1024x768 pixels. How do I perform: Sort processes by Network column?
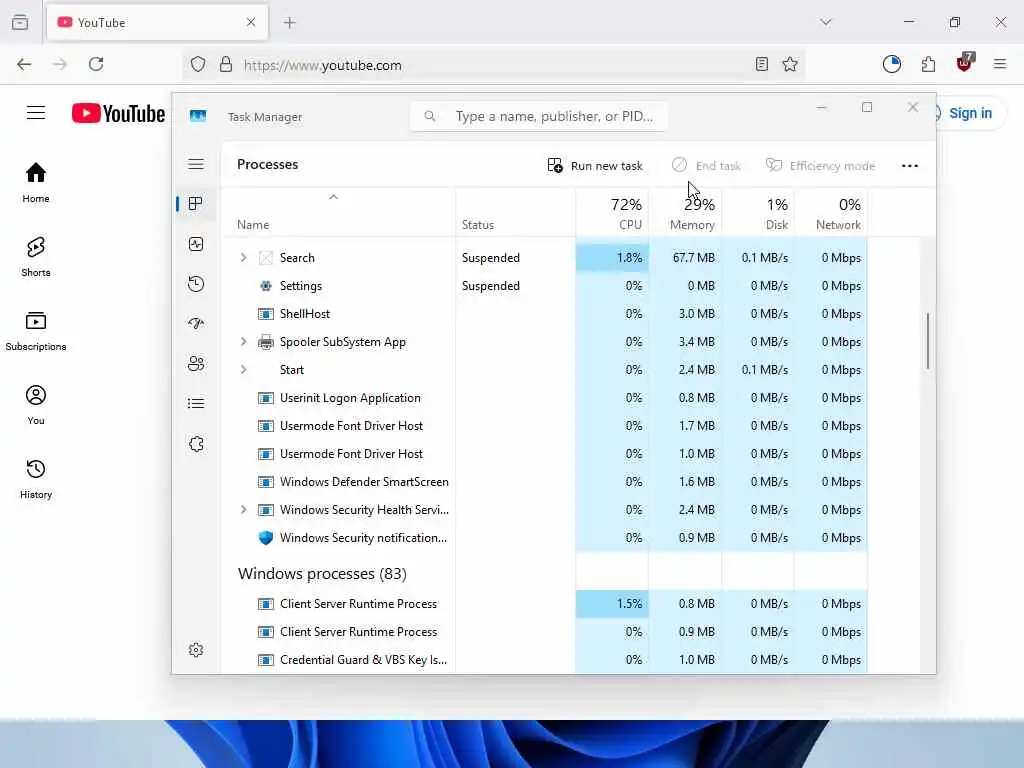pos(831,213)
